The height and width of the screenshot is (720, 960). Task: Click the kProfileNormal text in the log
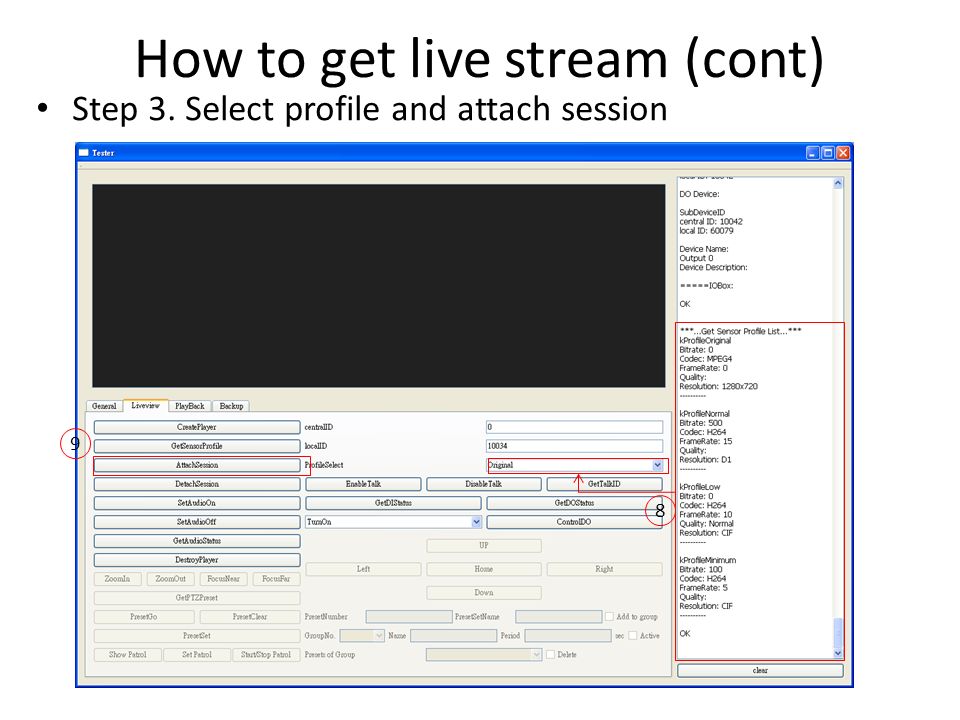pos(705,414)
